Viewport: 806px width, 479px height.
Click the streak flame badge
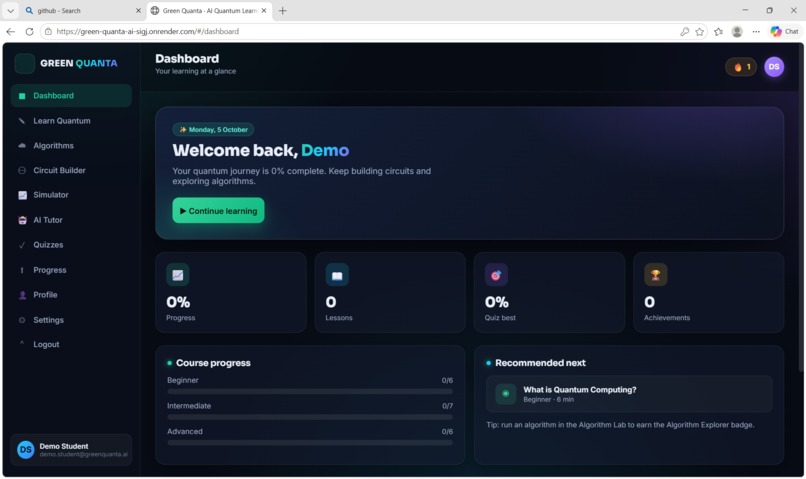(741, 67)
